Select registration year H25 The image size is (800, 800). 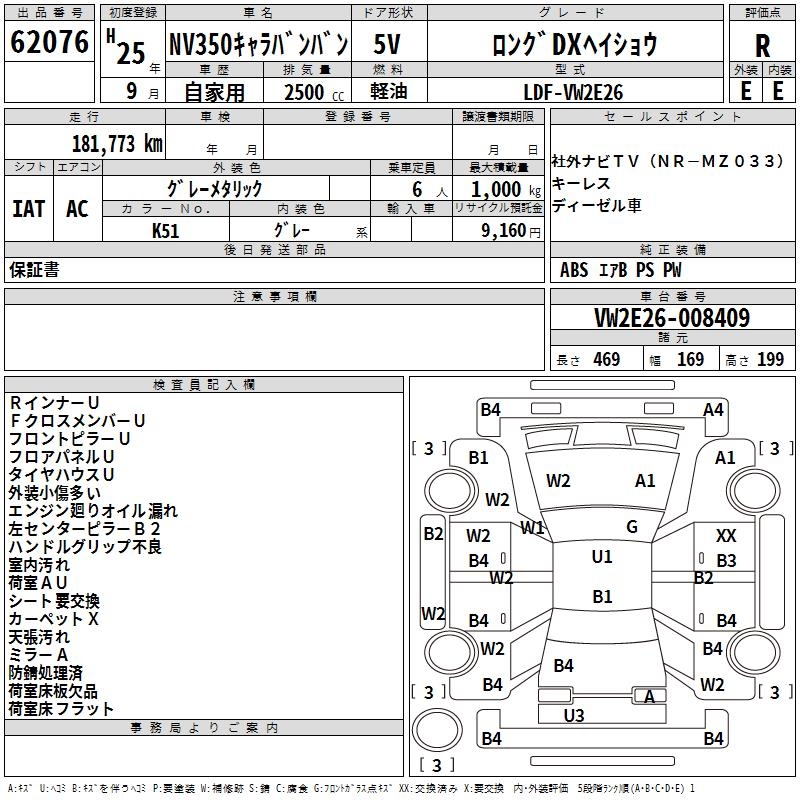pyautogui.click(x=126, y=48)
